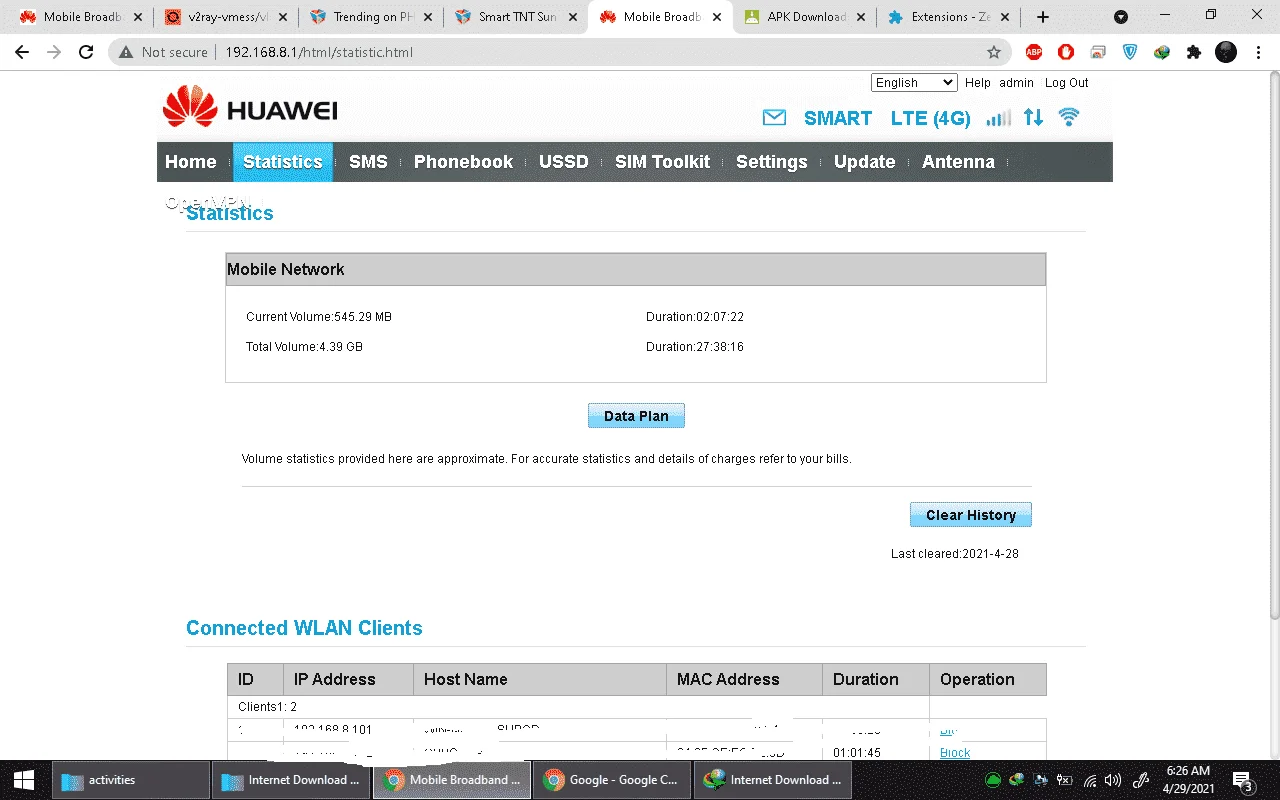Image resolution: width=1280 pixels, height=800 pixels.
Task: Click the admin user link
Action: coord(1016,83)
